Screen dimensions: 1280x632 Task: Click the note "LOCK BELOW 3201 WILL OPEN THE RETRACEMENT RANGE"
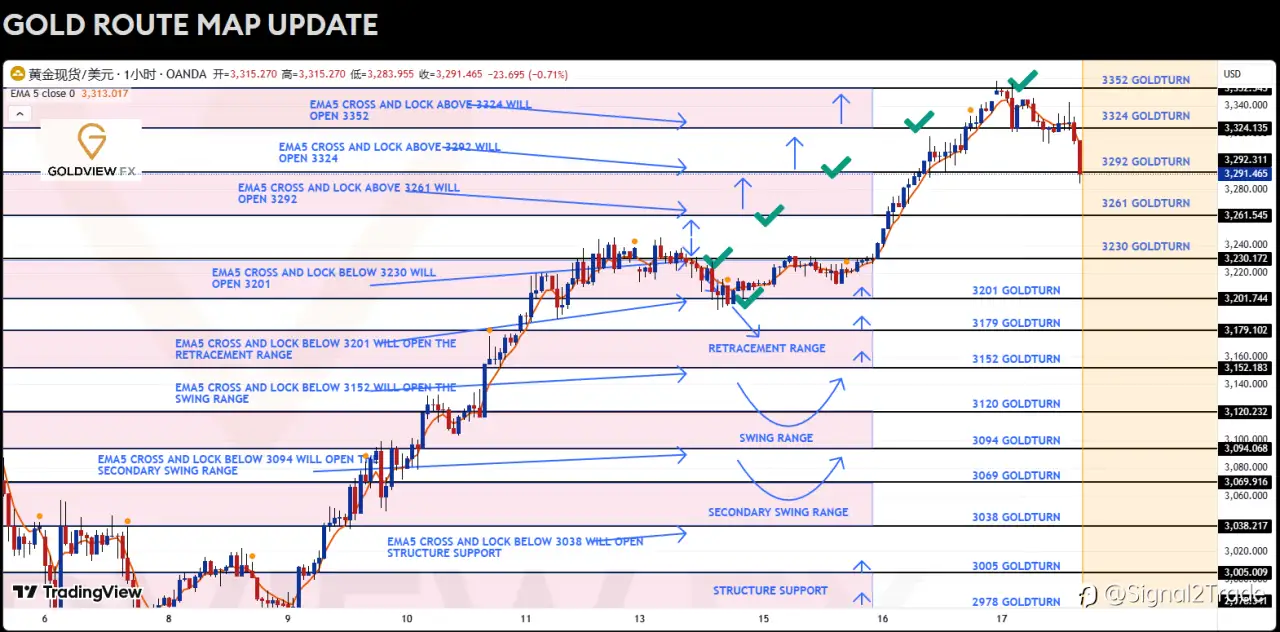click(x=315, y=349)
